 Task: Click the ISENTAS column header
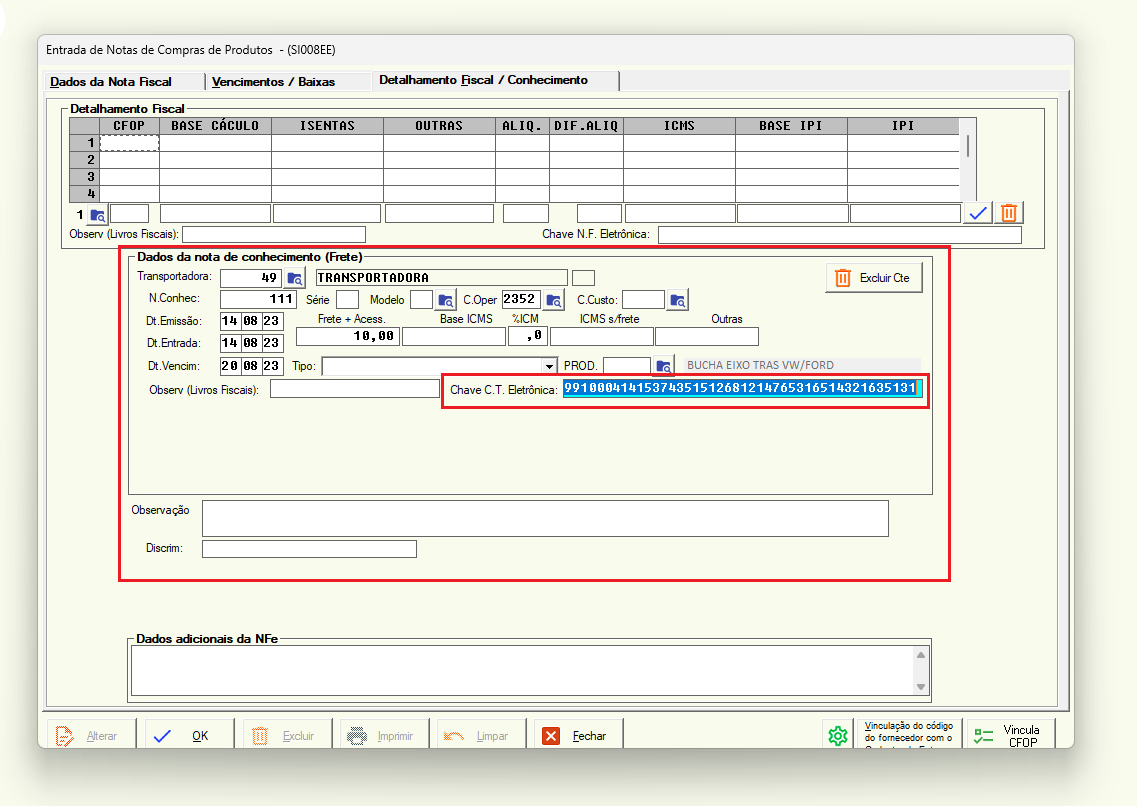pyautogui.click(x=328, y=126)
